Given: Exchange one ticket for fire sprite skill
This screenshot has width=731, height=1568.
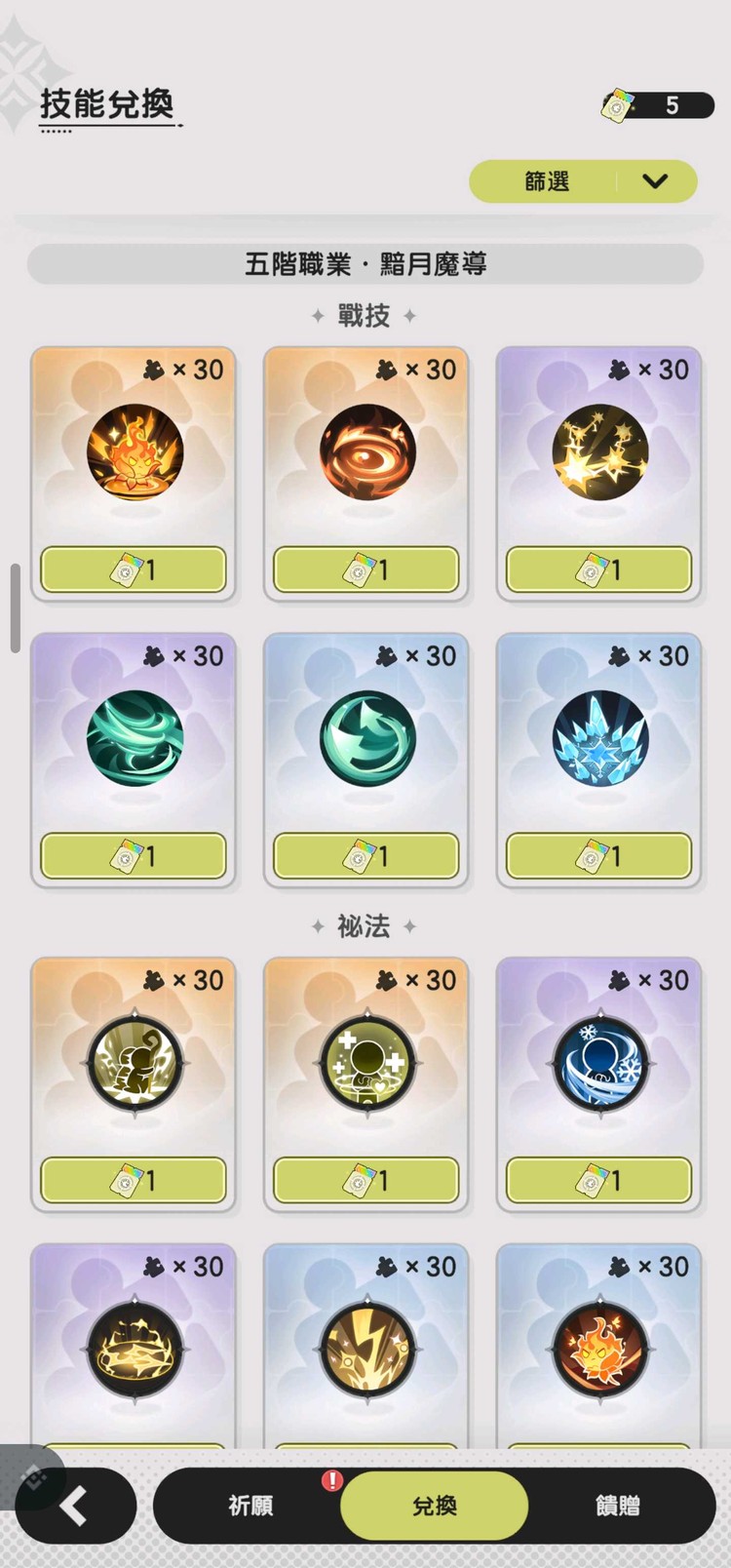Looking at the screenshot, I should [134, 569].
